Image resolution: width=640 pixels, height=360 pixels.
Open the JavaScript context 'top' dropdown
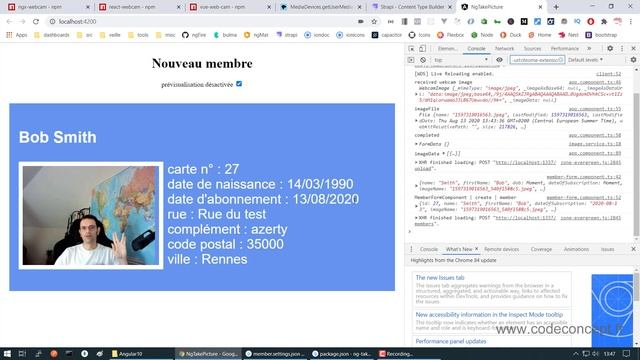pyautogui.click(x=461, y=60)
